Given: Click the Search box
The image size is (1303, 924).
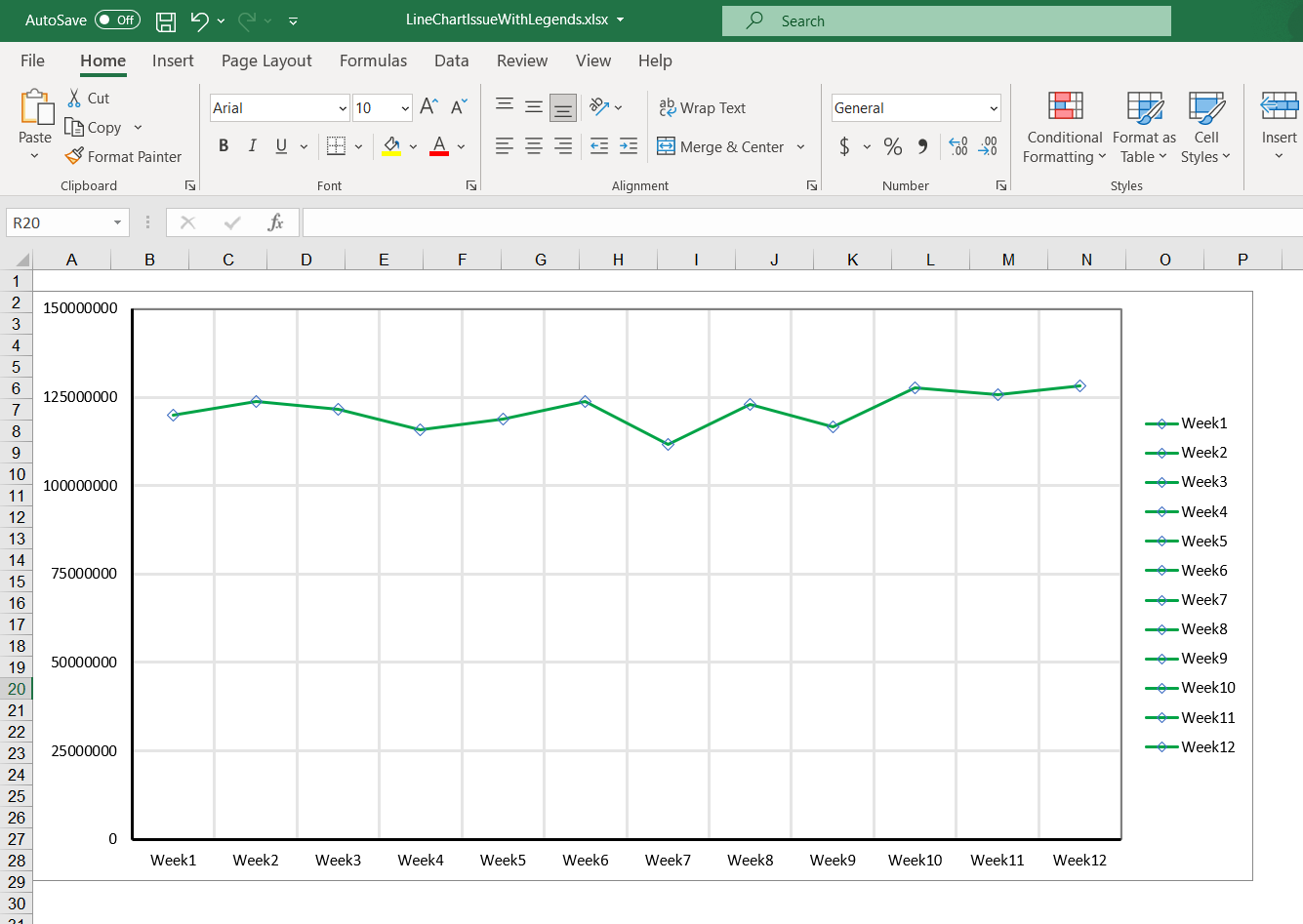Looking at the screenshot, I should coord(946,20).
